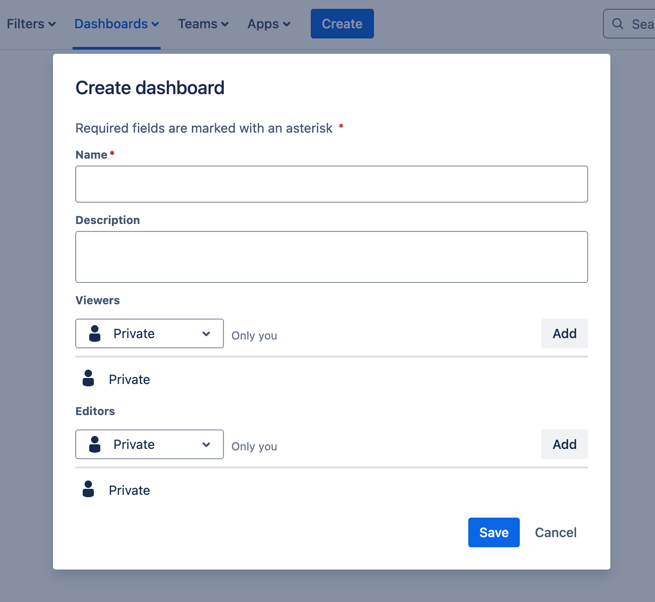This screenshot has height=602, width=655.
Task: Open the Filters menu
Action: (x=31, y=24)
